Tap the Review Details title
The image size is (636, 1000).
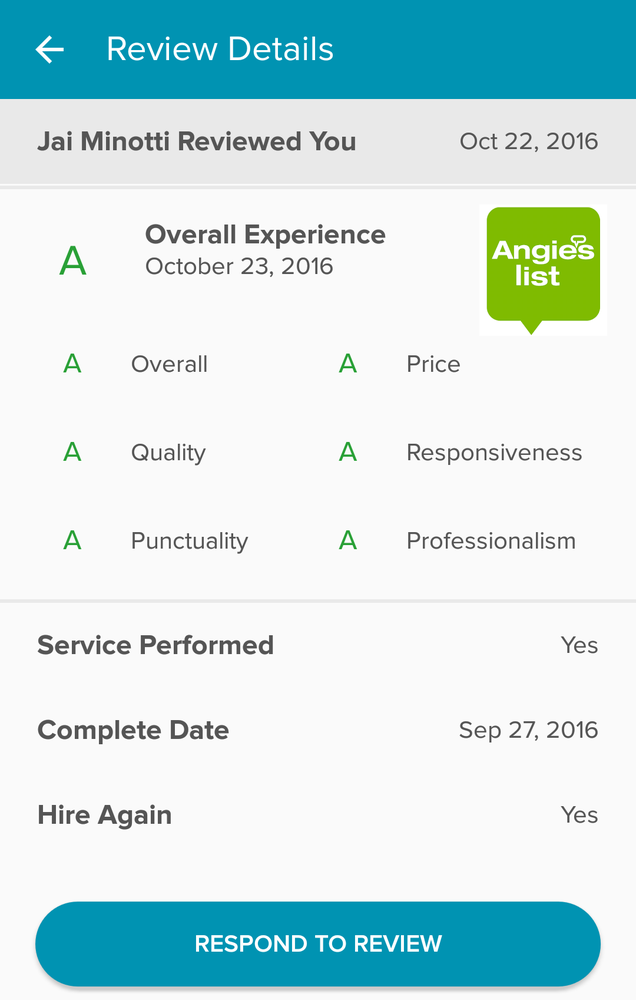click(x=220, y=49)
